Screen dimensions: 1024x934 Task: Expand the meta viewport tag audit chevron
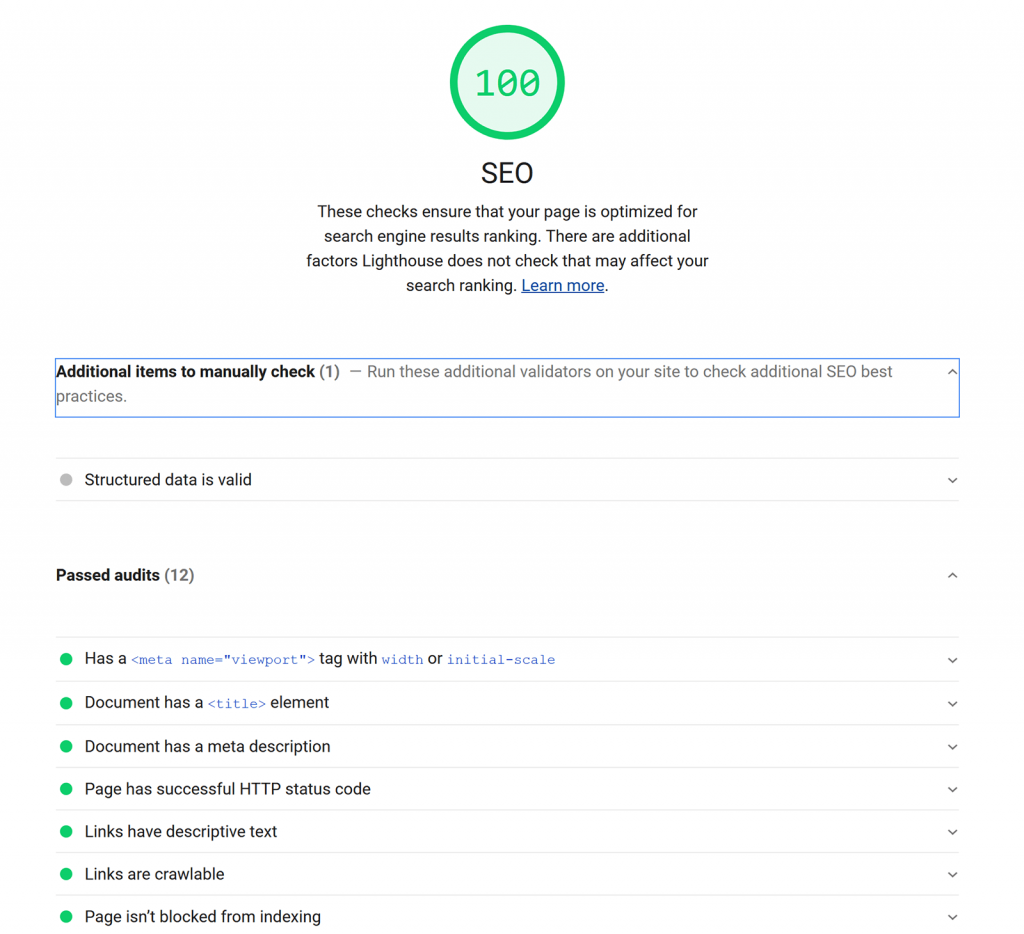coord(952,660)
